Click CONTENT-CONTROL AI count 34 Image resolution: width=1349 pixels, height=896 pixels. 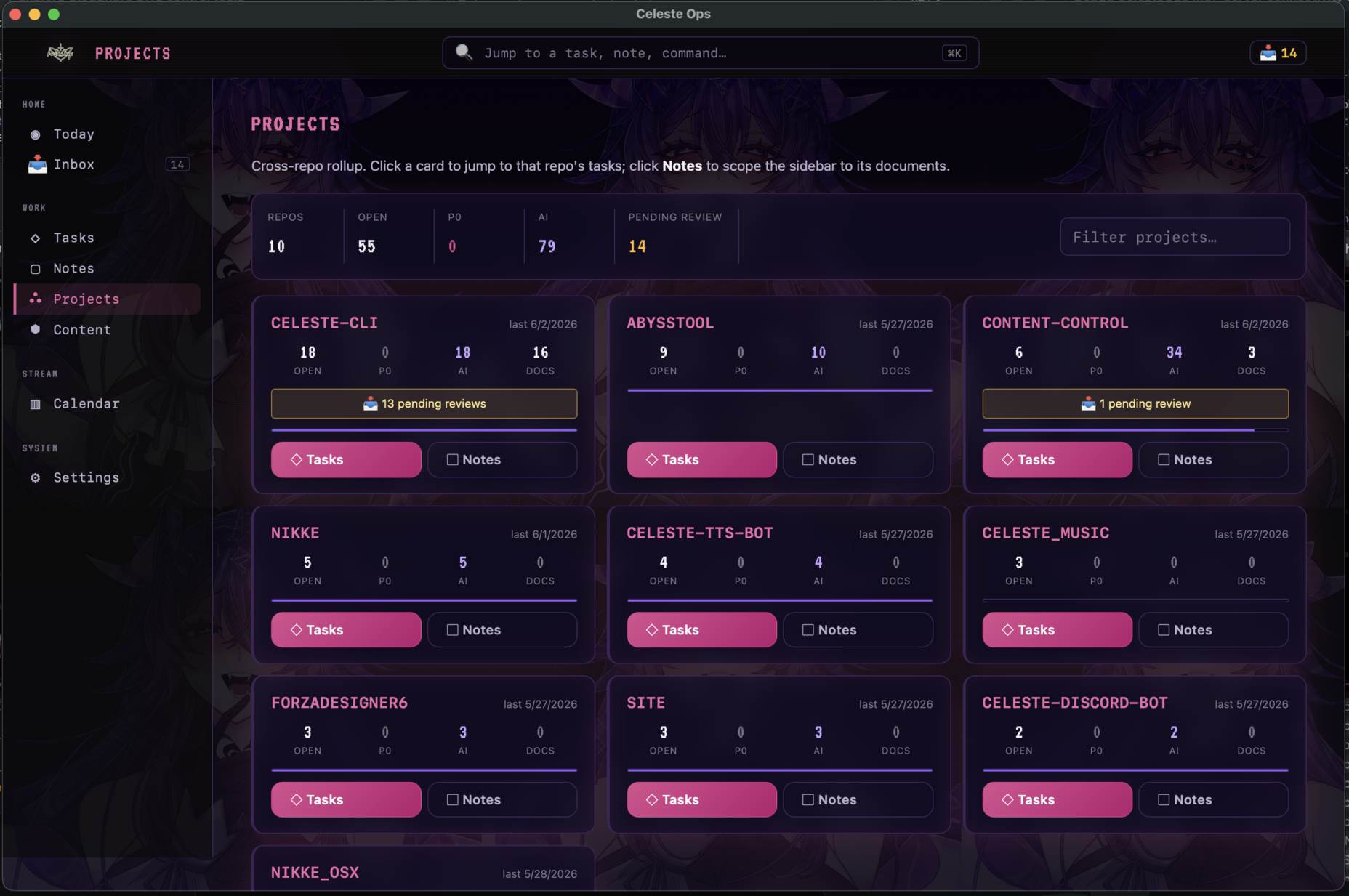(1174, 352)
